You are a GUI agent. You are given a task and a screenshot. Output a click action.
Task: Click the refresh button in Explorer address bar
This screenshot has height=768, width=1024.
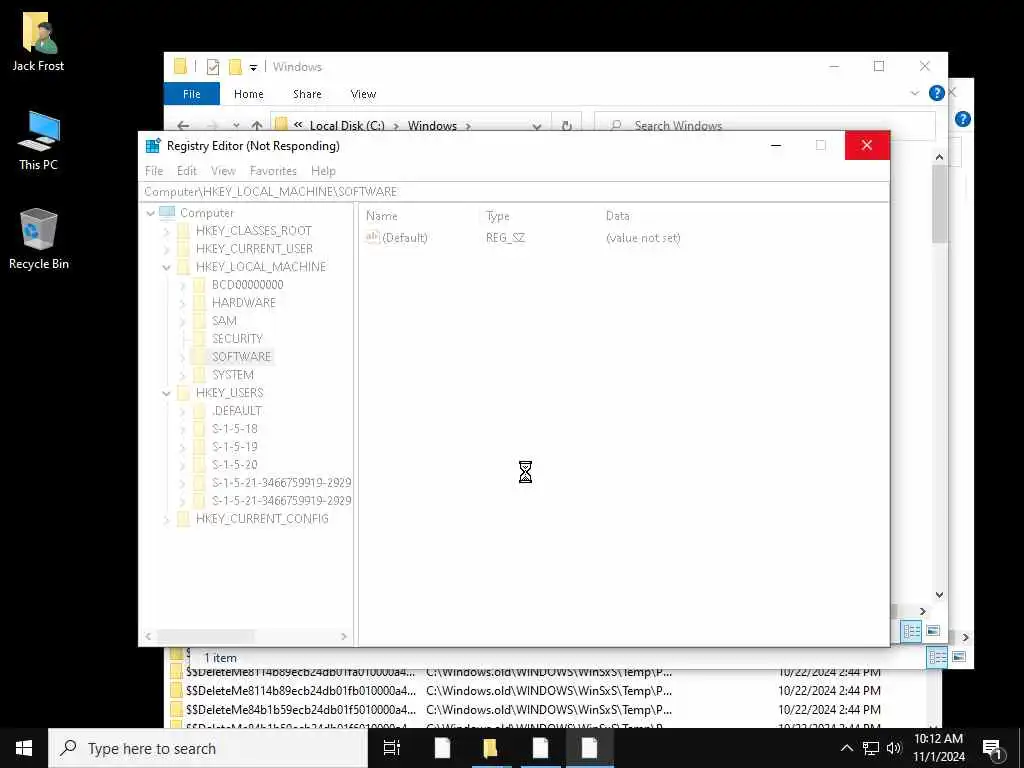567,125
